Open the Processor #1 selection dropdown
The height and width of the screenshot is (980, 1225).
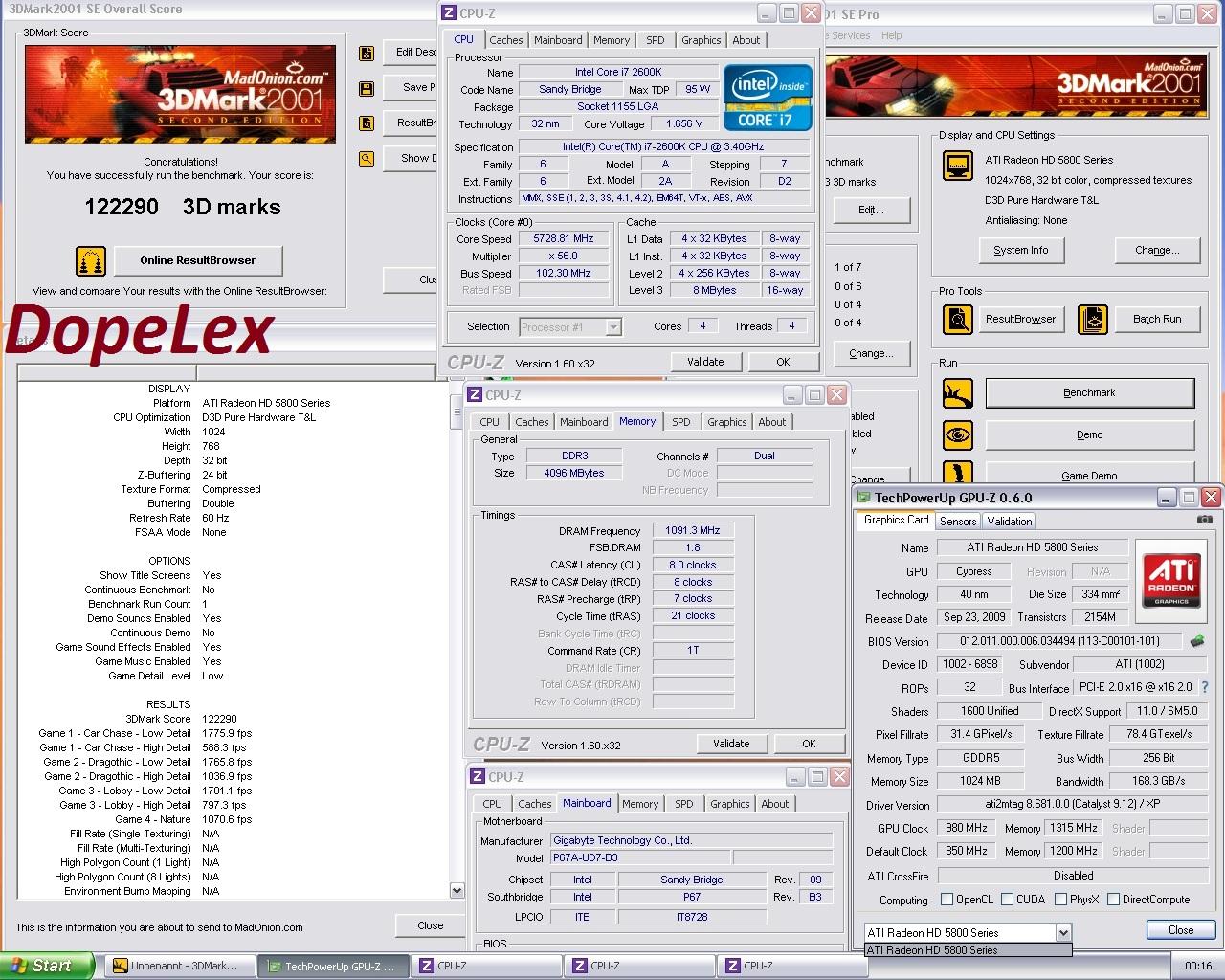point(613,327)
